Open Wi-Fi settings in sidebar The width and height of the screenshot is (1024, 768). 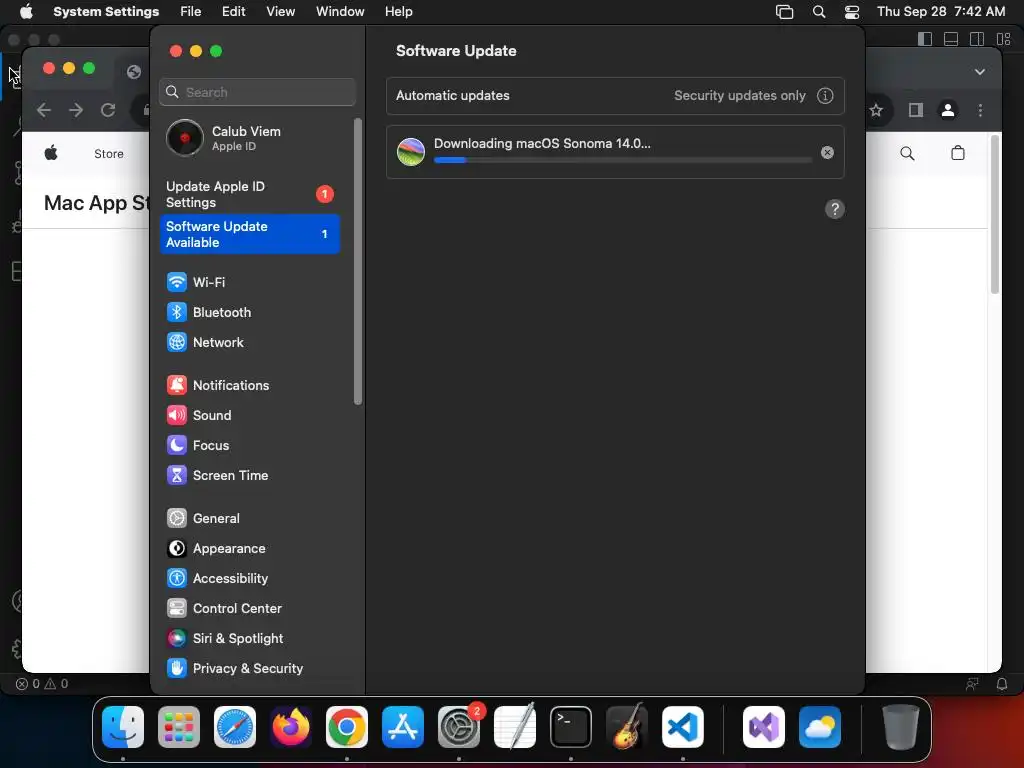tap(249, 282)
